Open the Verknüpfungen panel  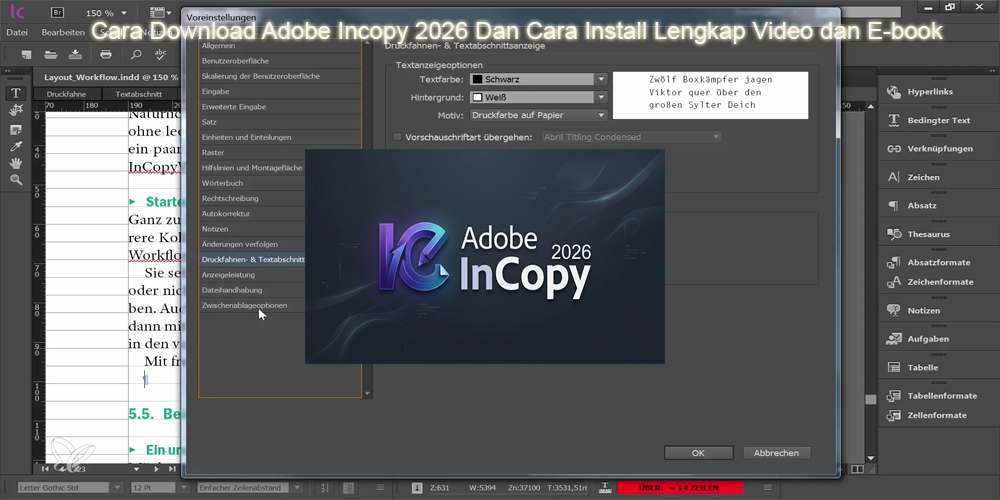pyautogui.click(x=929, y=149)
